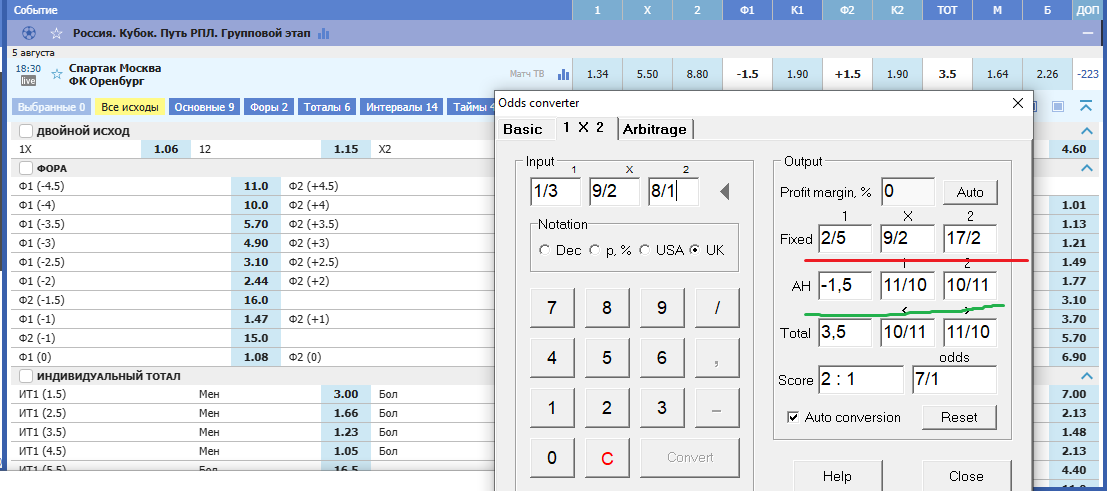The image size is (1107, 491).
Task: Collapse the league block with the minus icon
Action: pyautogui.click(x=1087, y=33)
